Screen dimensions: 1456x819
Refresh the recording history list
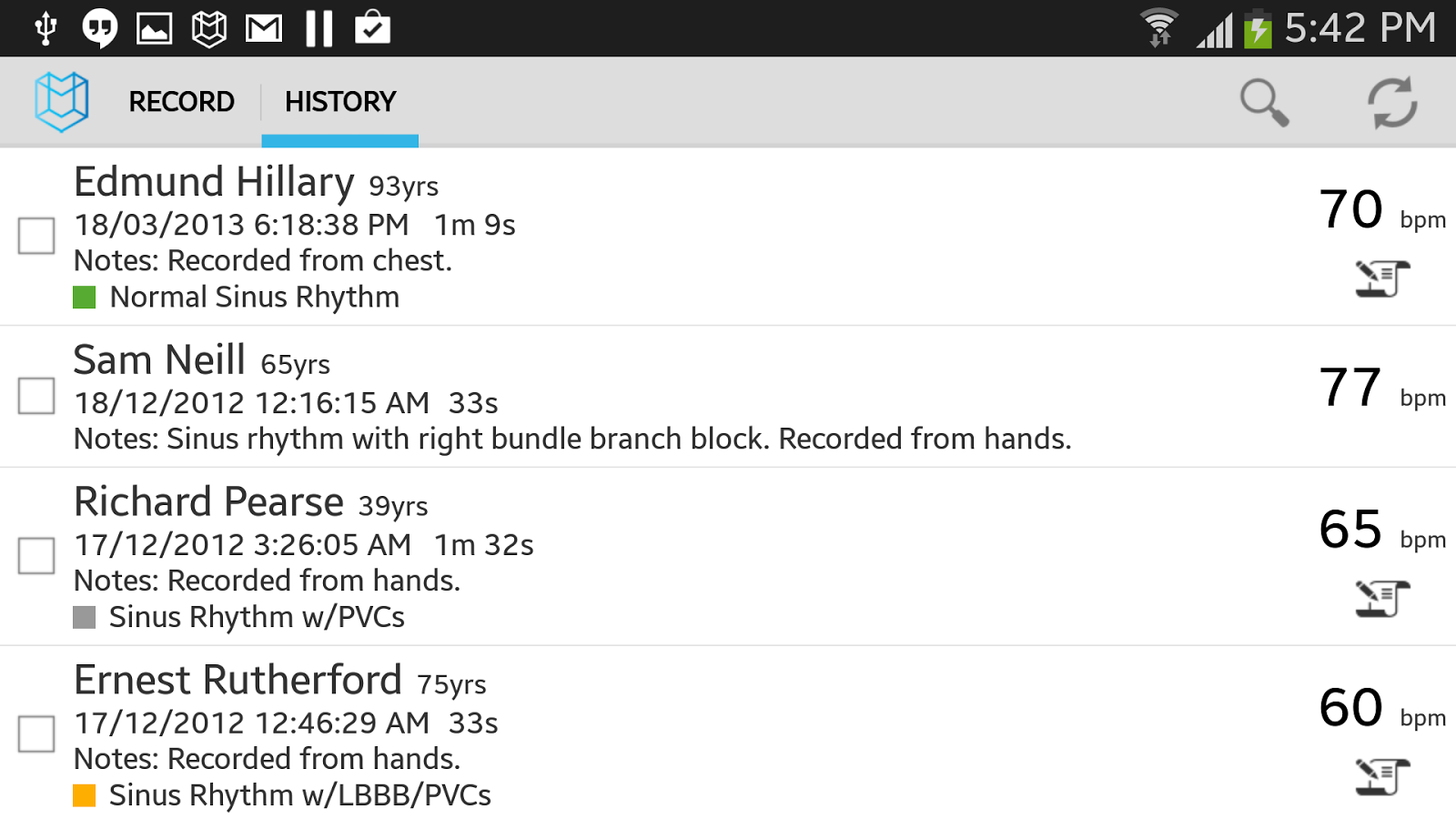1390,102
